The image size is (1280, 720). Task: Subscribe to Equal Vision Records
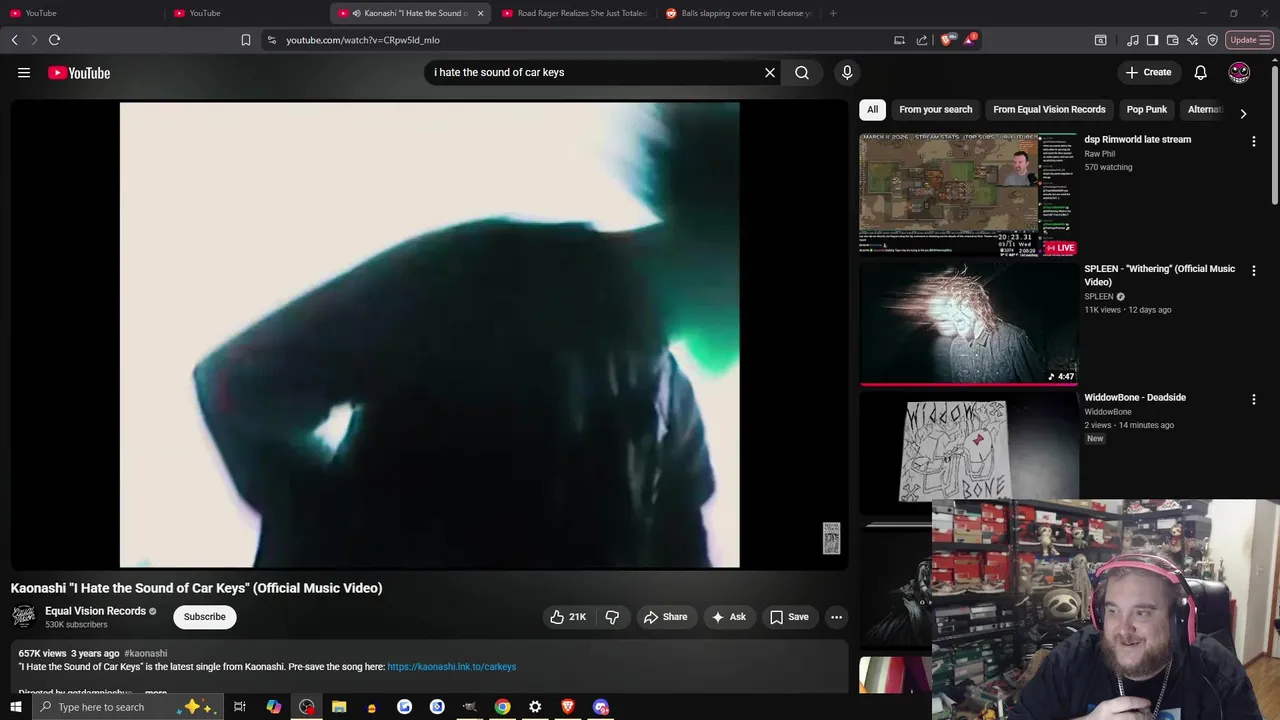tap(204, 617)
